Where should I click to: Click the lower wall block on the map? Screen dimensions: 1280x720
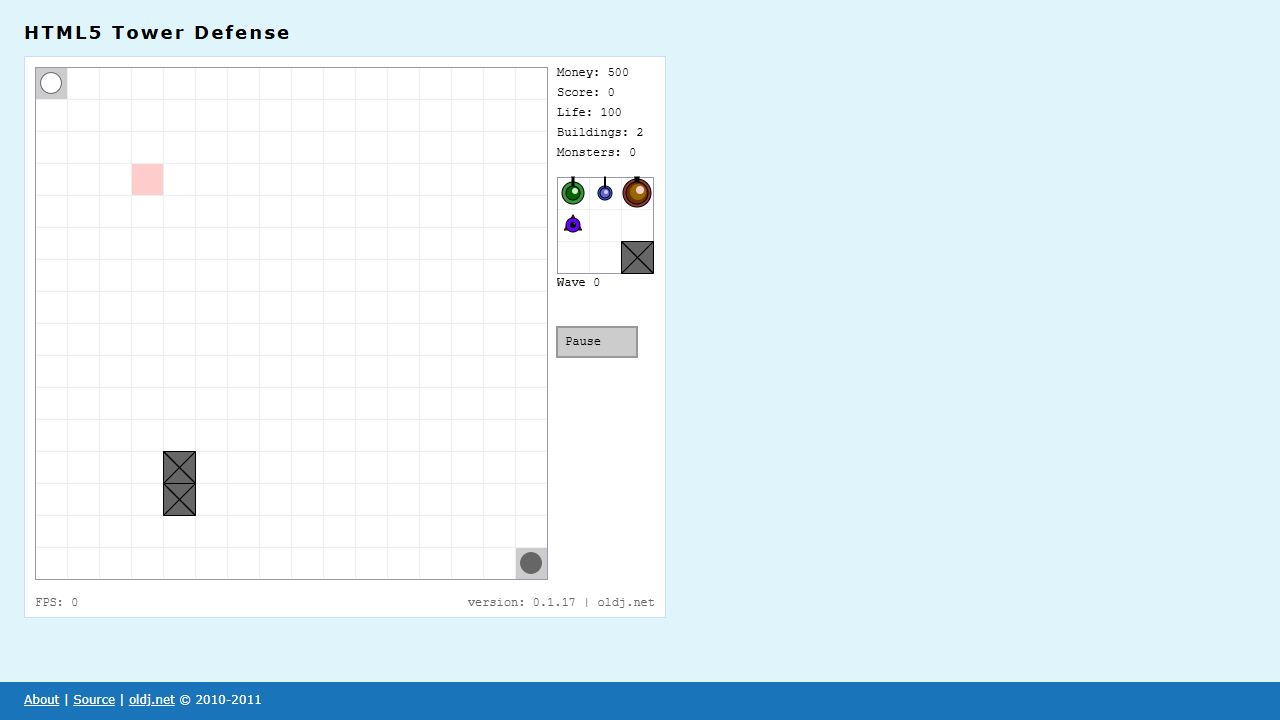(x=179, y=499)
